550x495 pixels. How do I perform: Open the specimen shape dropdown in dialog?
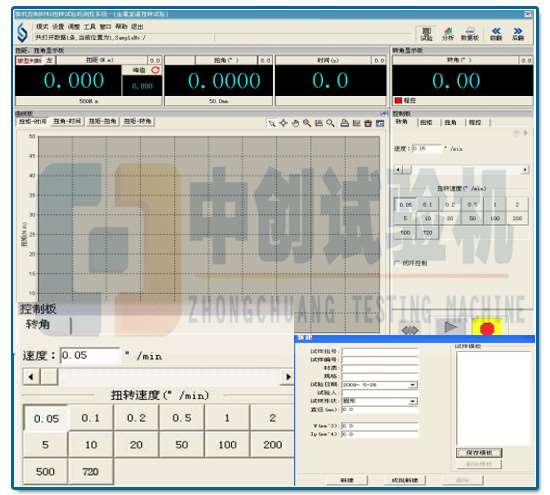tap(413, 401)
